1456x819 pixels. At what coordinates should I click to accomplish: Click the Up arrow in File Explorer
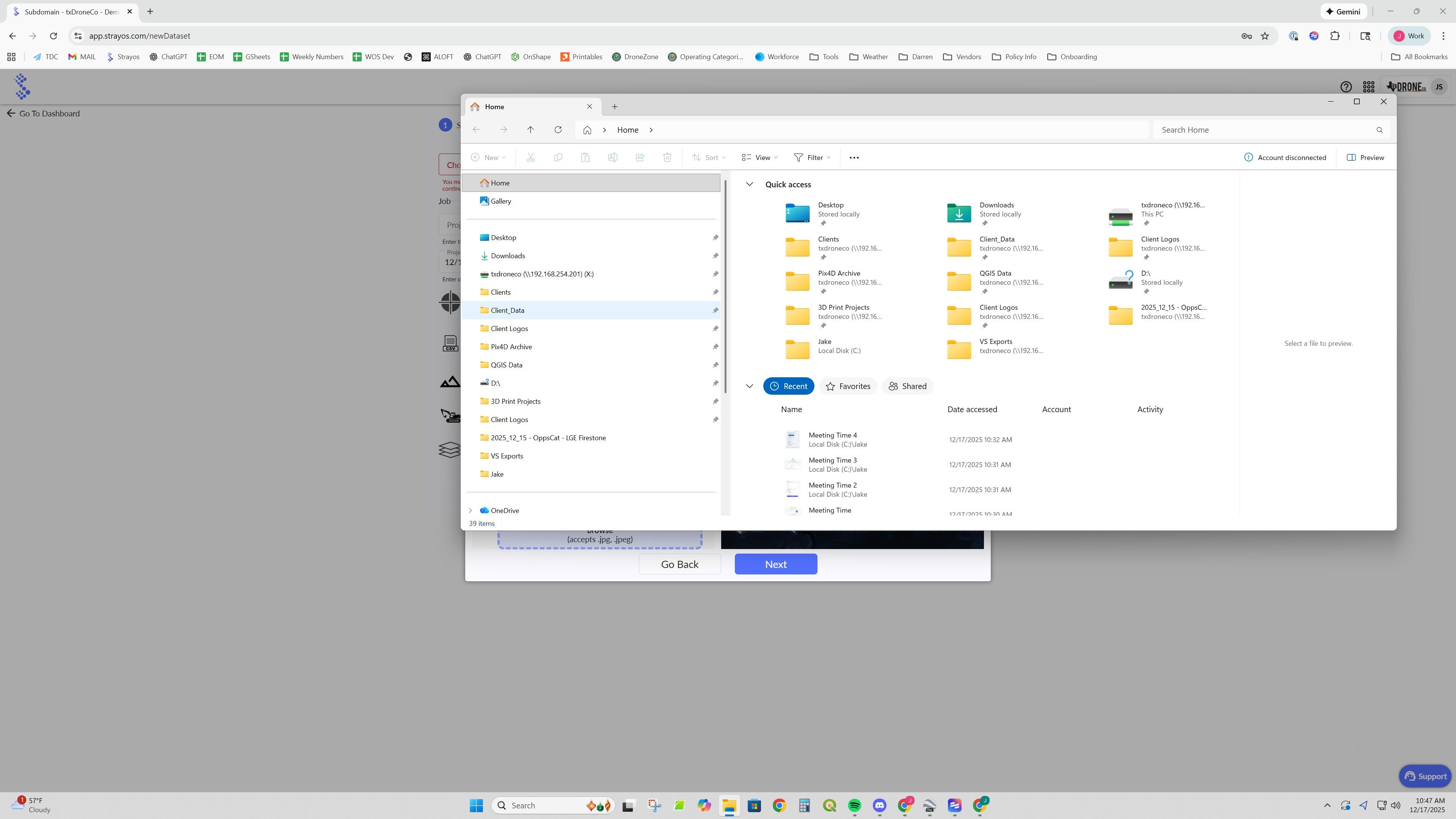point(530,130)
